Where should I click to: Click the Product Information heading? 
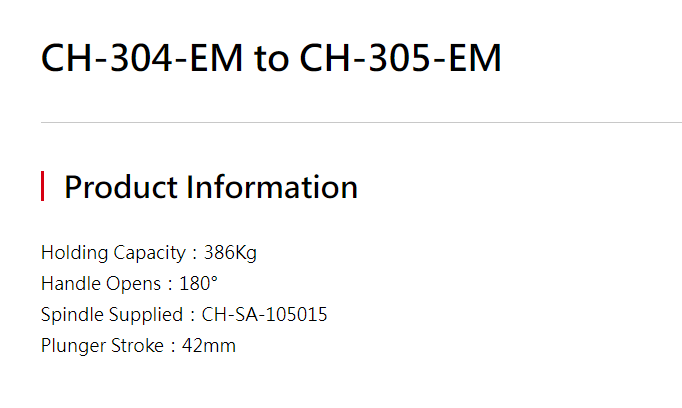[211, 187]
